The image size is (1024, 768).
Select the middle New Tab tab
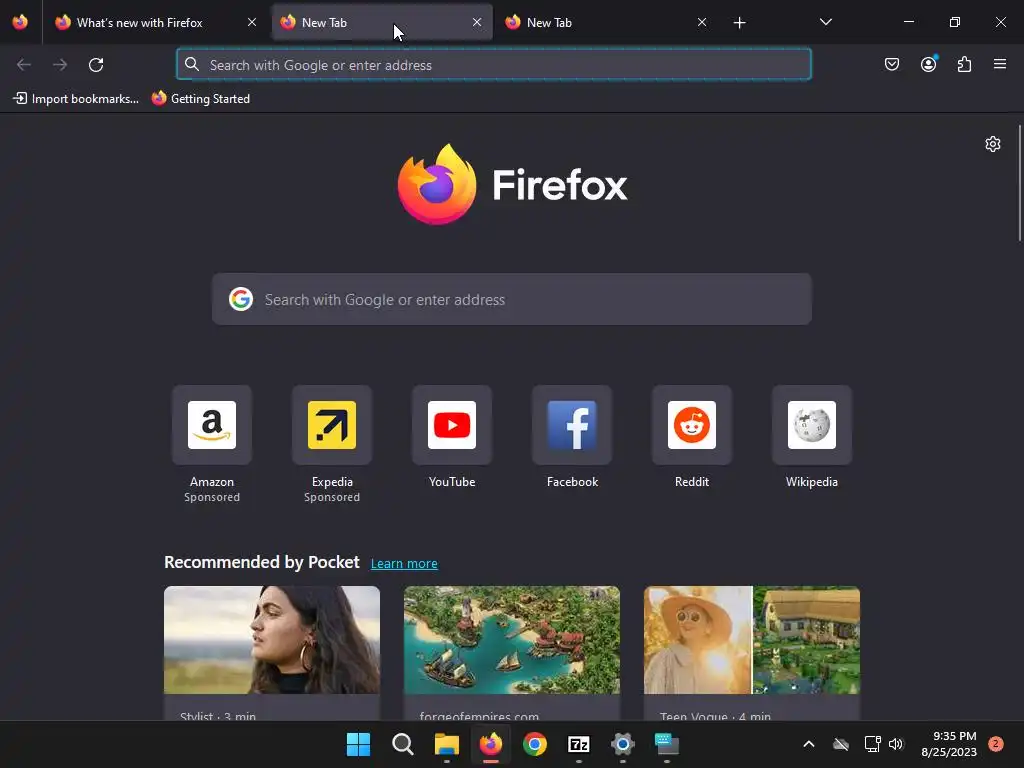[381, 22]
